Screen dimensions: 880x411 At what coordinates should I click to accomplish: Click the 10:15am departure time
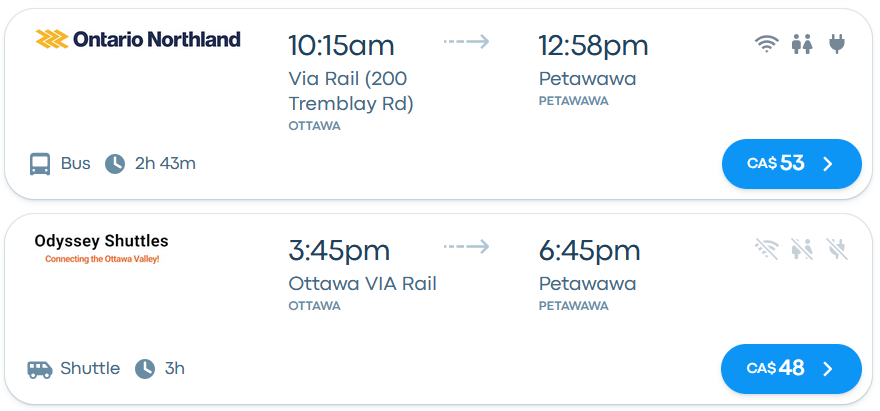point(341,45)
